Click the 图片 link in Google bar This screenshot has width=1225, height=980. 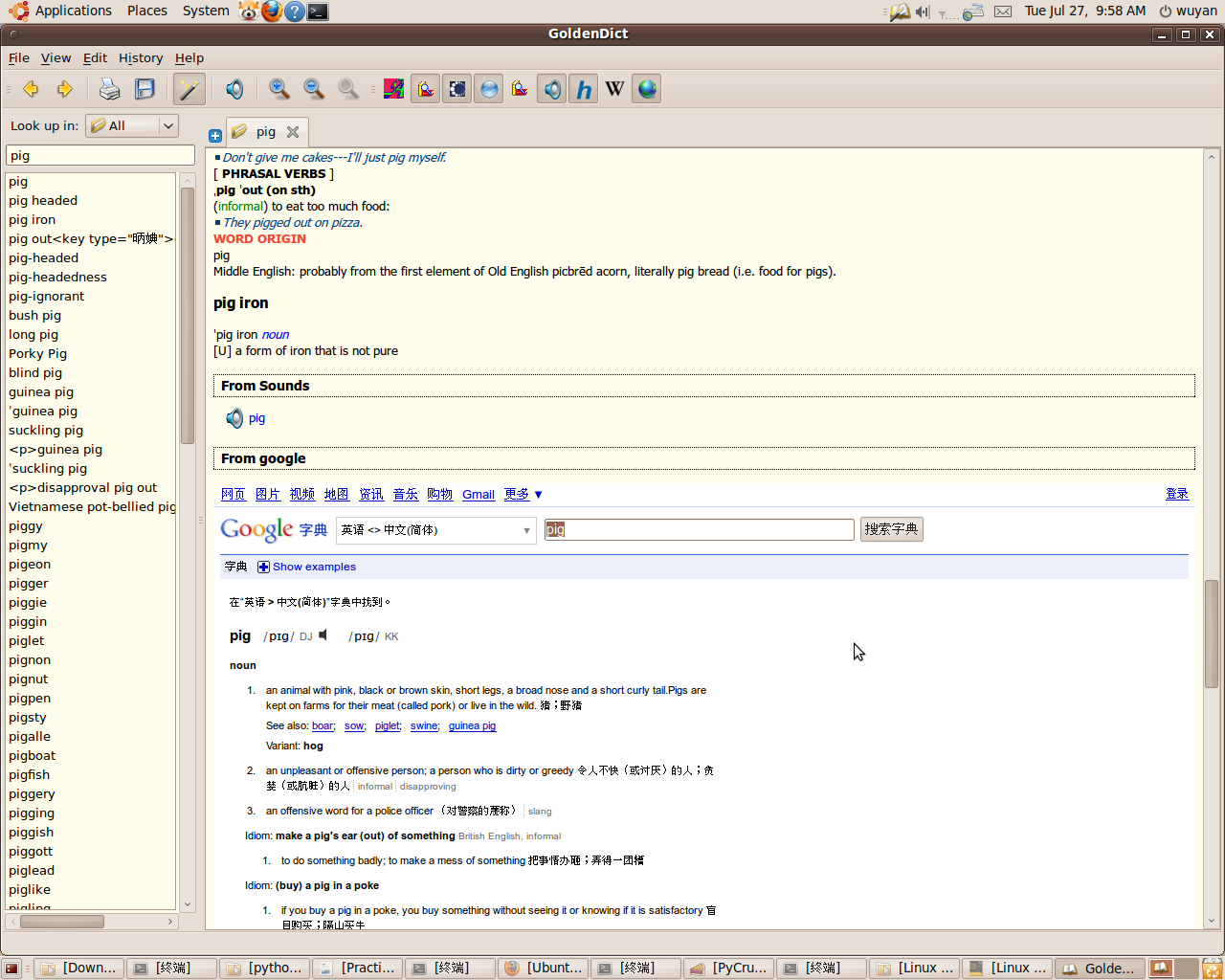coord(268,494)
